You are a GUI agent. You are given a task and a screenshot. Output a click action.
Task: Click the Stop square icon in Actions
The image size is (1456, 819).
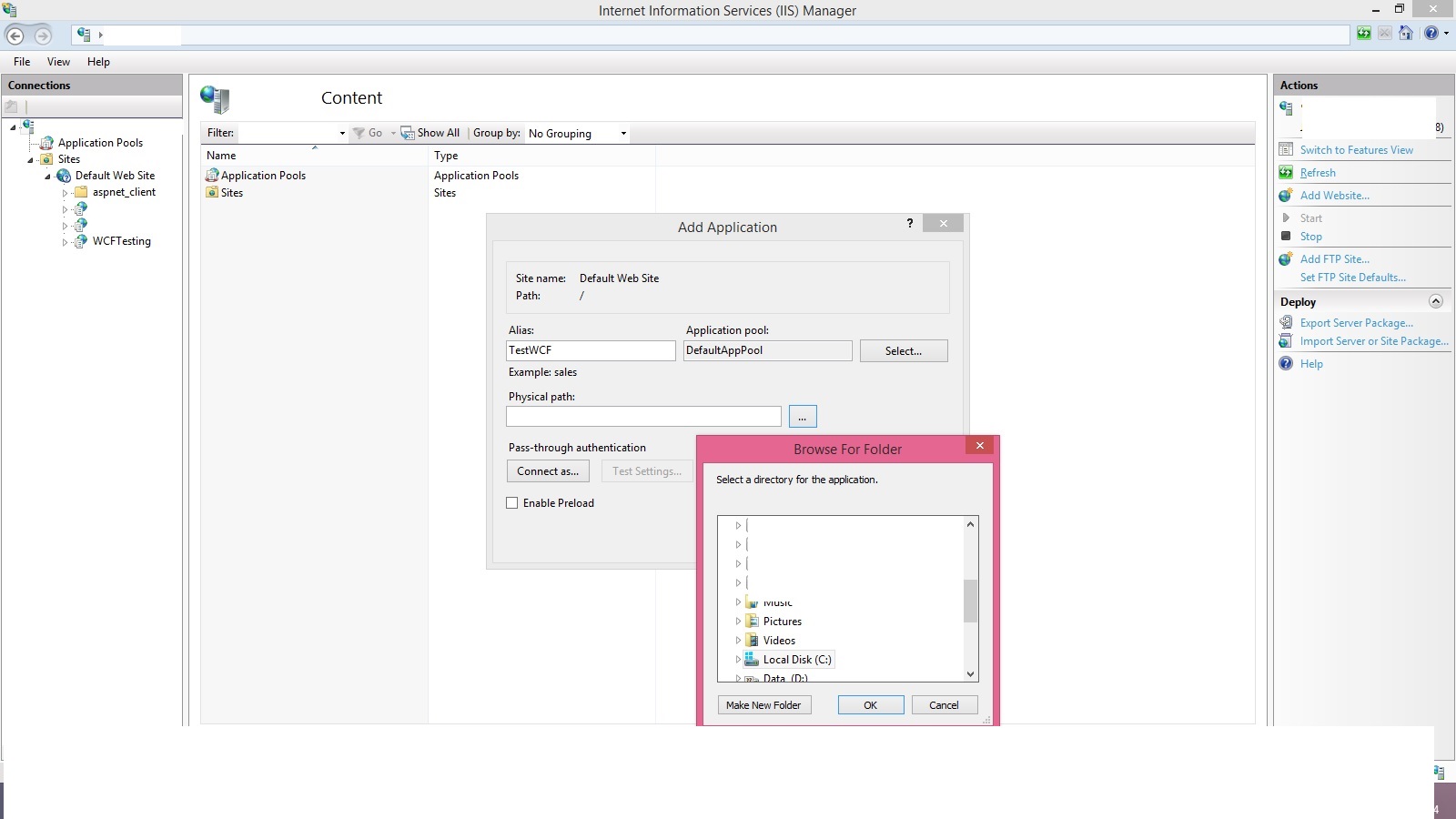pos(1286,236)
